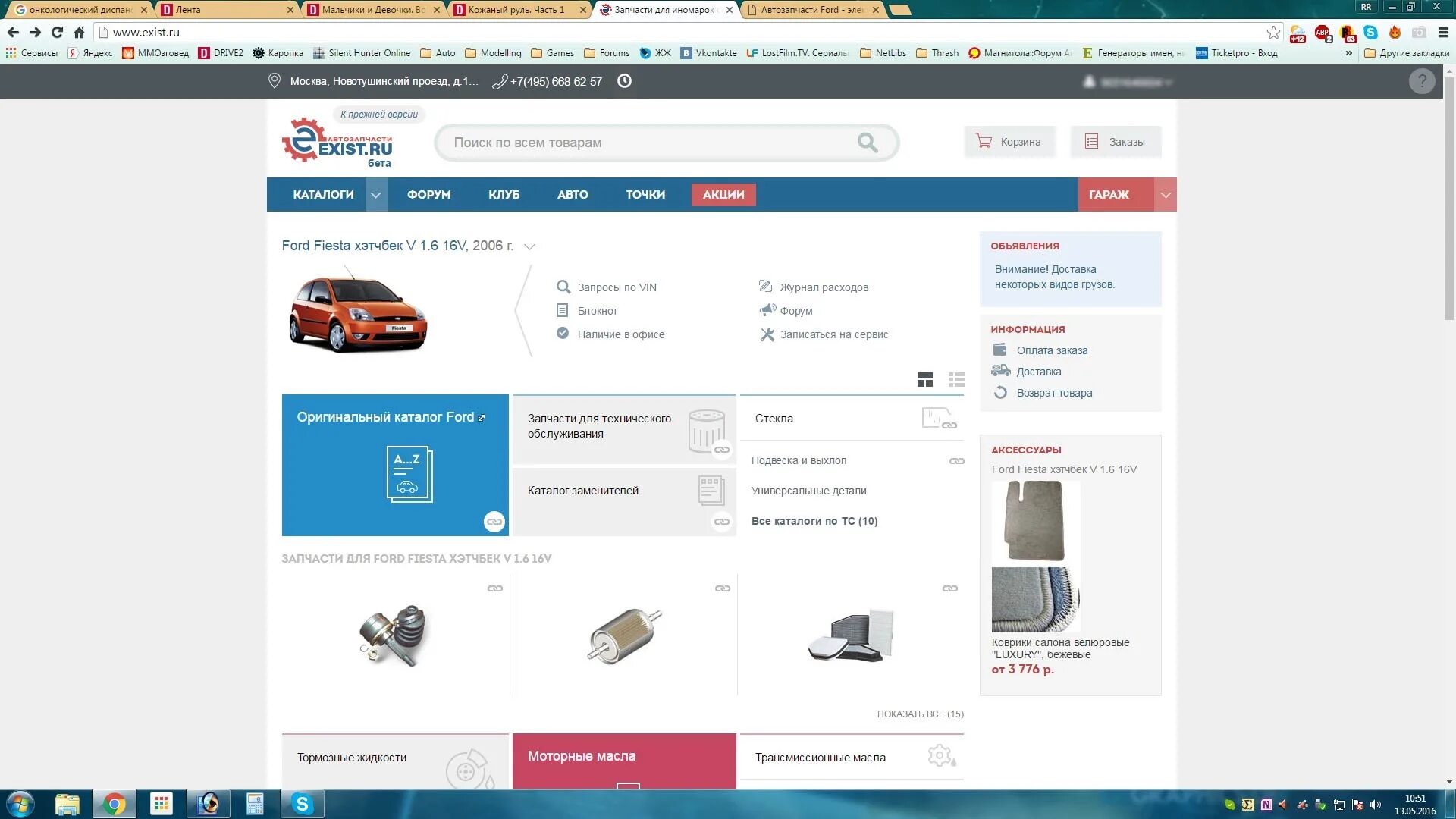
Task: Expand the ГАРАЖ dropdown arrow
Action: coord(1166,195)
